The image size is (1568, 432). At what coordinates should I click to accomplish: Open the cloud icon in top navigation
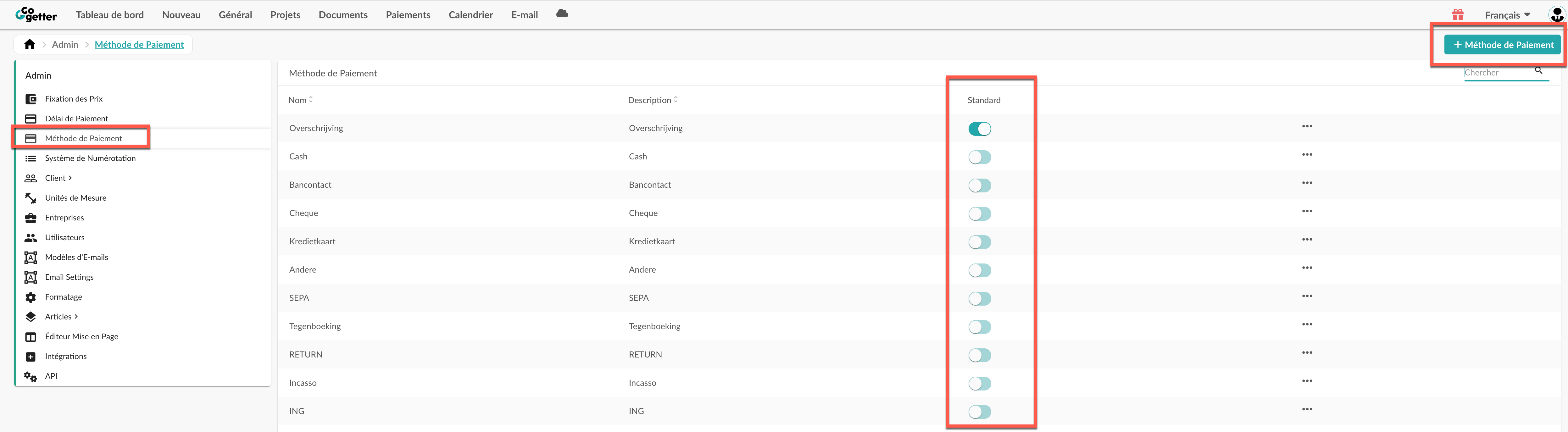coord(562,14)
